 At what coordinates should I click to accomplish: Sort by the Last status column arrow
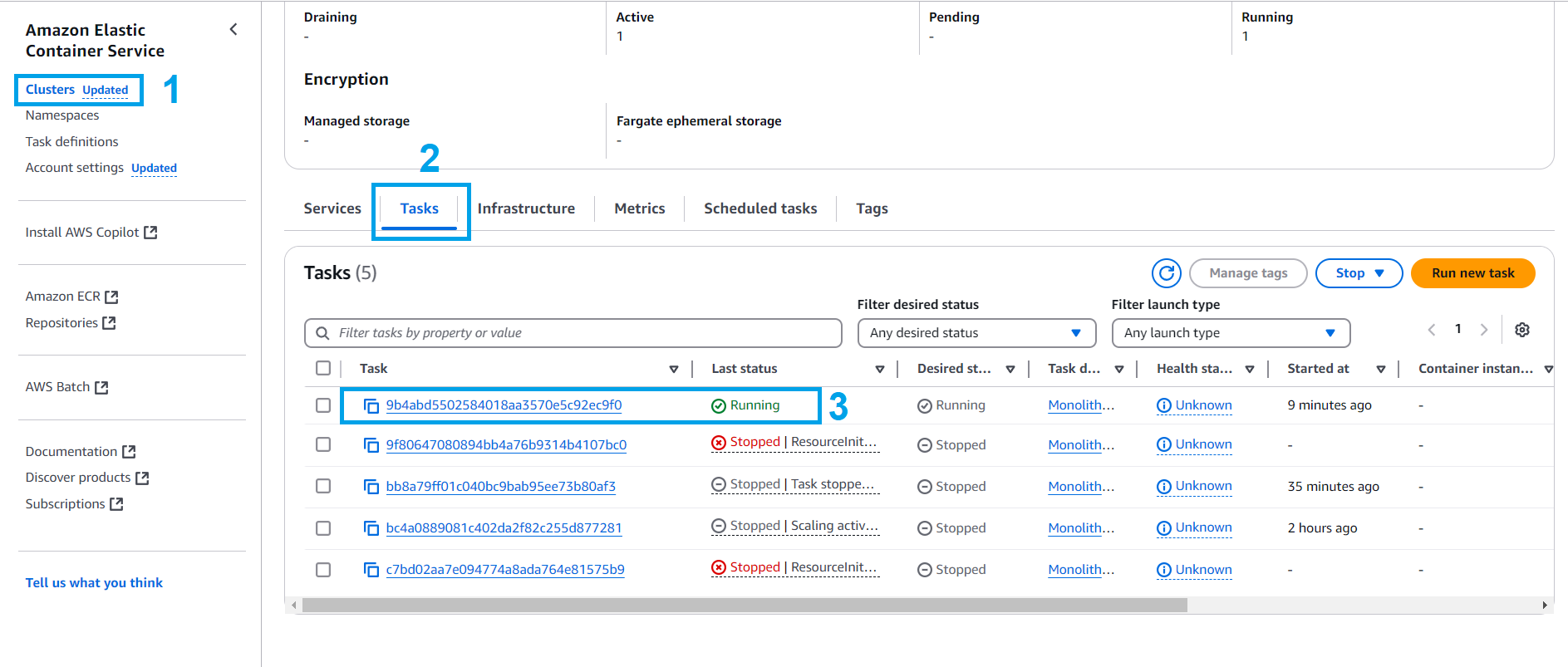880,370
